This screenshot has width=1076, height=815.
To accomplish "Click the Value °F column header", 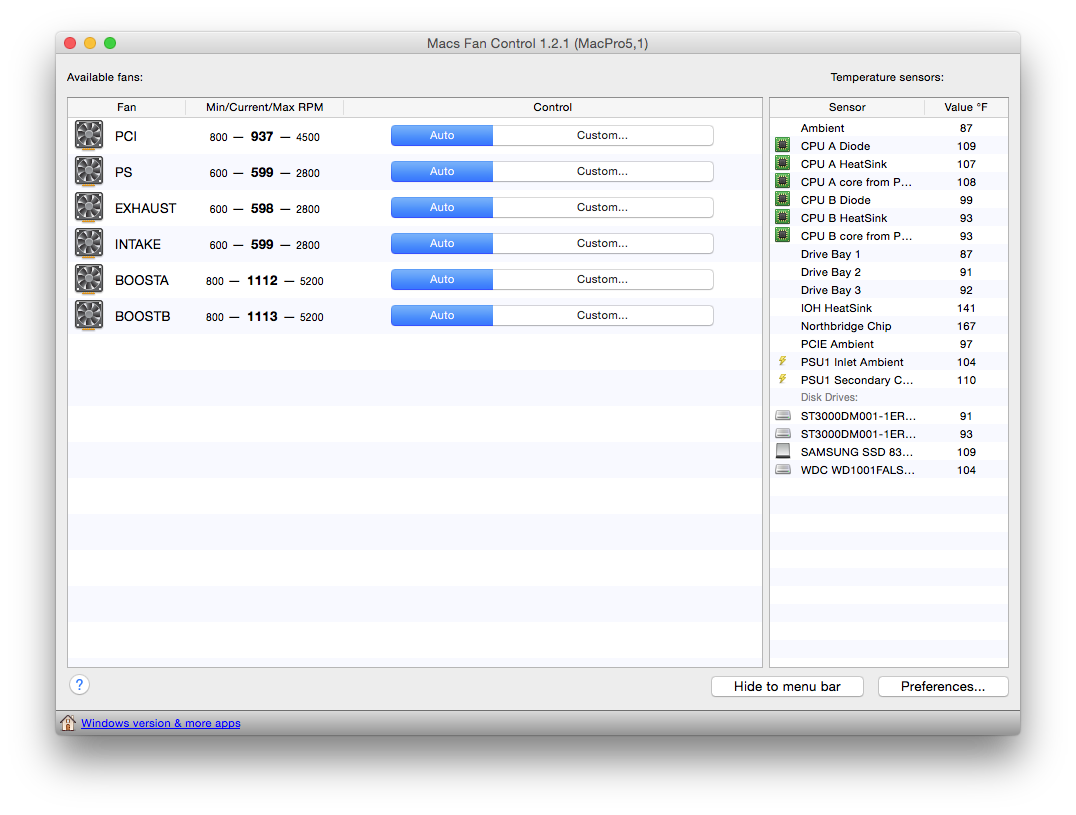I will pos(966,107).
